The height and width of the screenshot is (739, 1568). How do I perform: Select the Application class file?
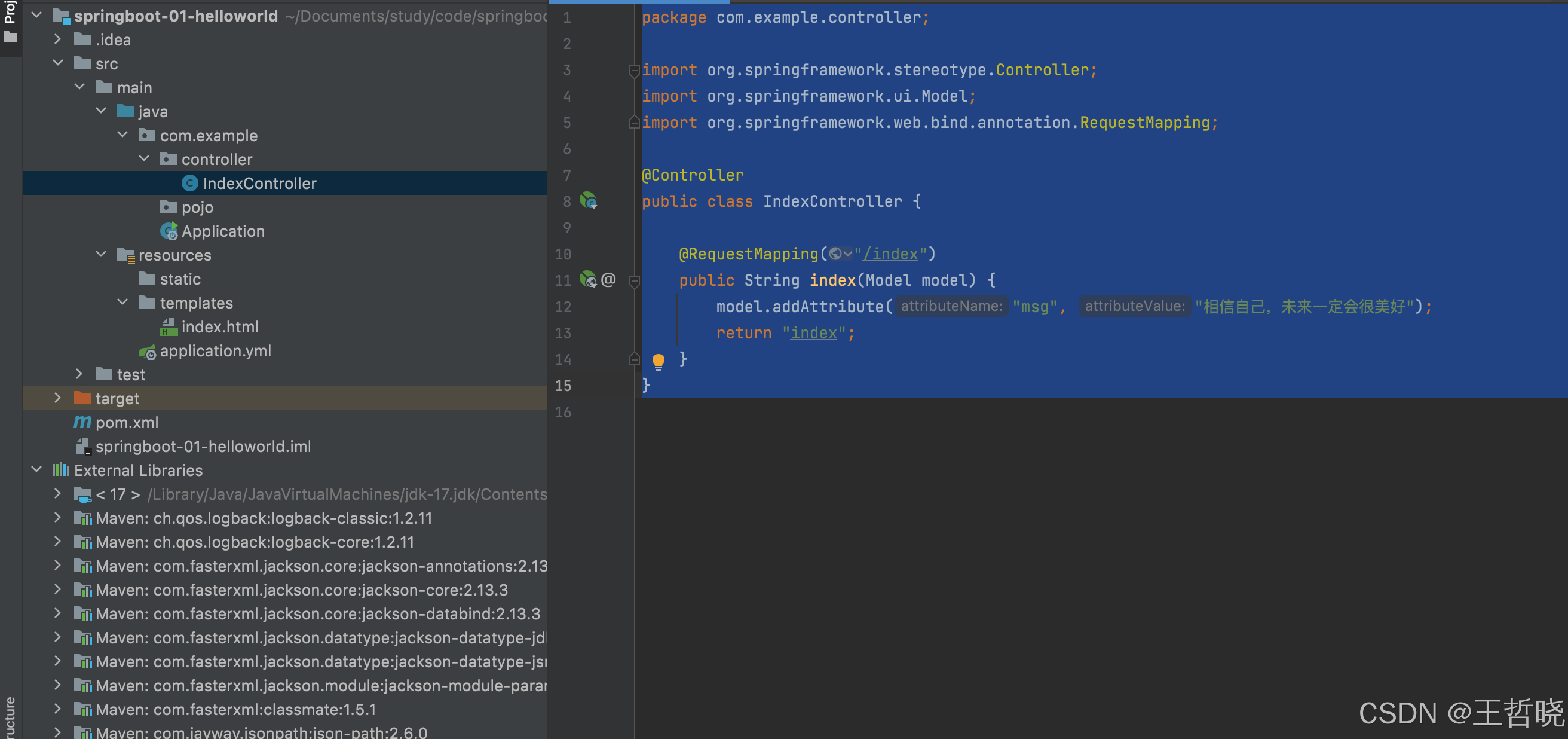(x=222, y=231)
